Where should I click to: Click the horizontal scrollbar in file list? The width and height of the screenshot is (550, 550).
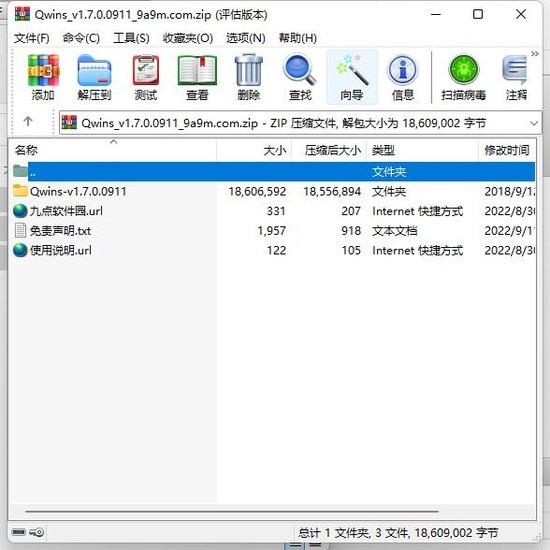(x=232, y=511)
